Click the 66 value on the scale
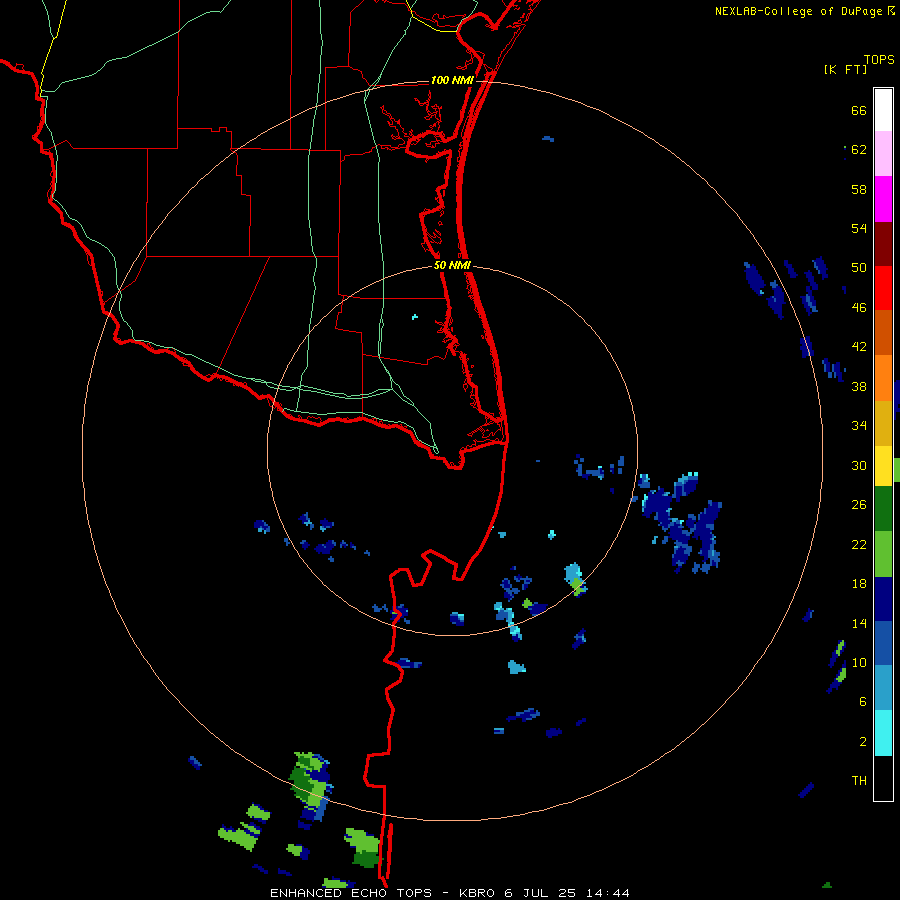 point(859,110)
